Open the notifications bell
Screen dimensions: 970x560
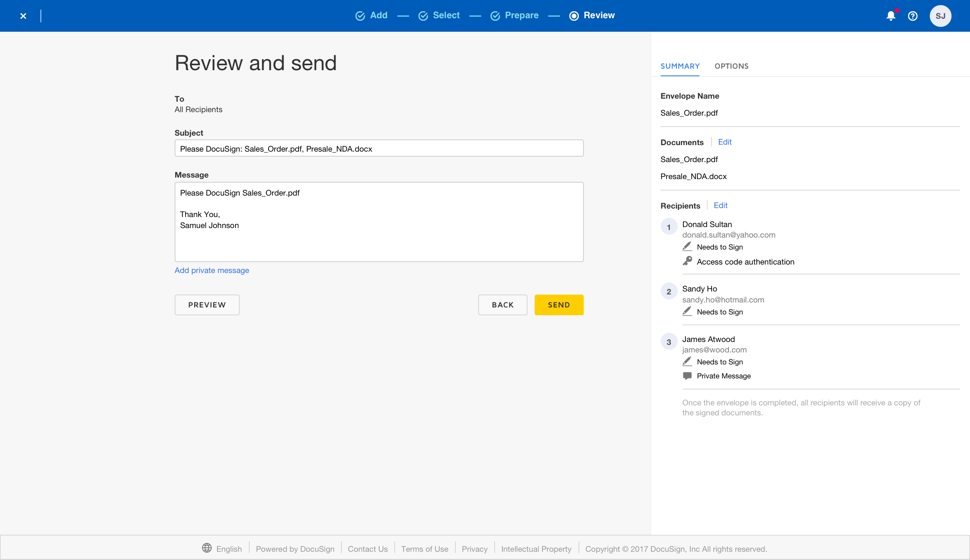[x=891, y=15]
